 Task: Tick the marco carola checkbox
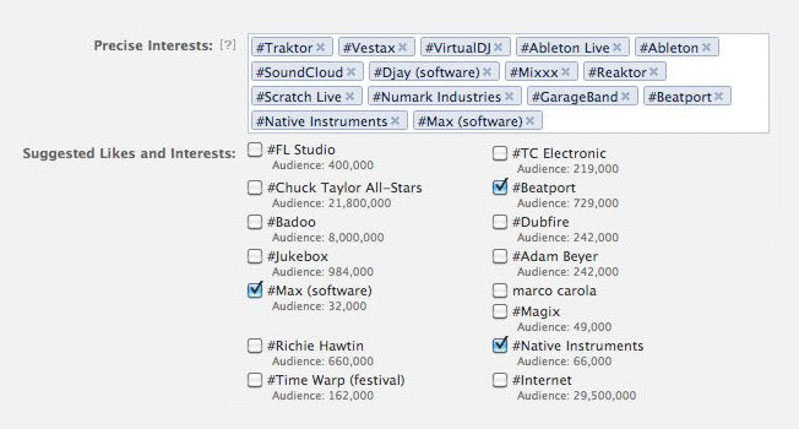pos(500,291)
